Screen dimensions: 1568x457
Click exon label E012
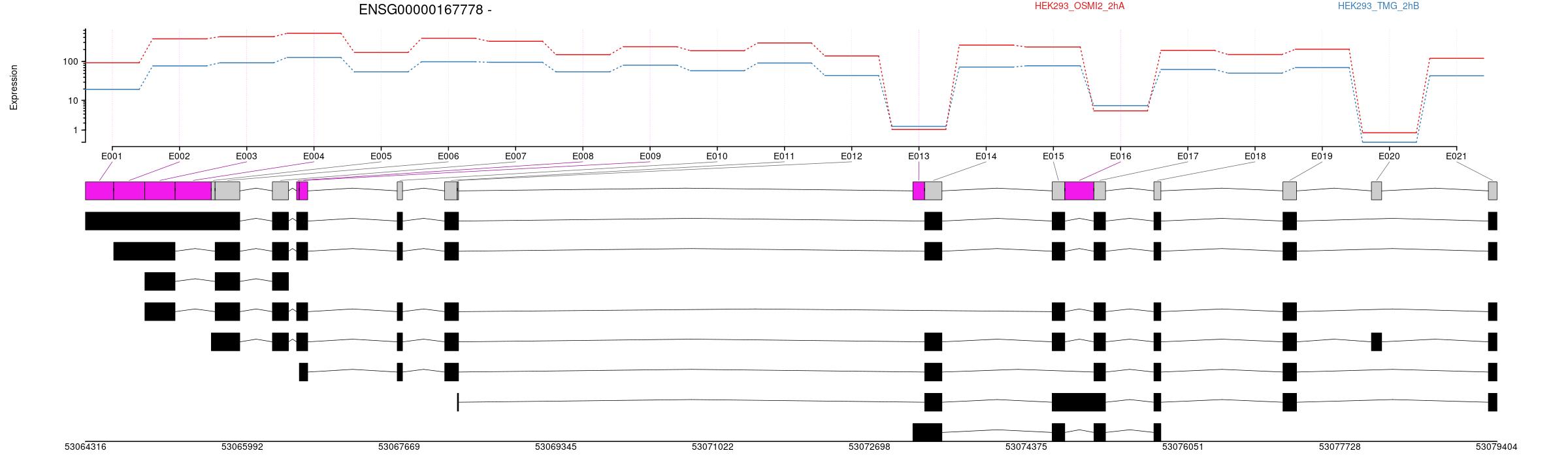click(851, 156)
